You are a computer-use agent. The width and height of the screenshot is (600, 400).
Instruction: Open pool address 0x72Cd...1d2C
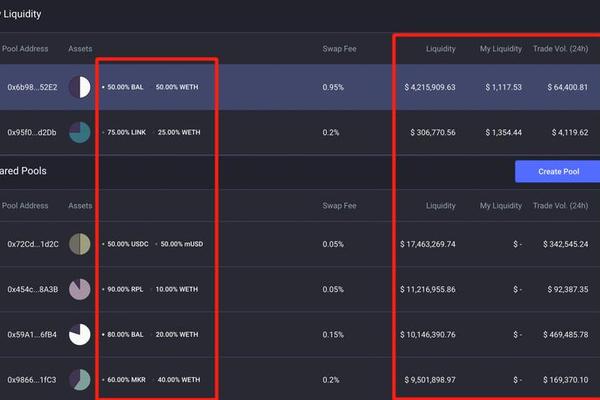(x=33, y=244)
